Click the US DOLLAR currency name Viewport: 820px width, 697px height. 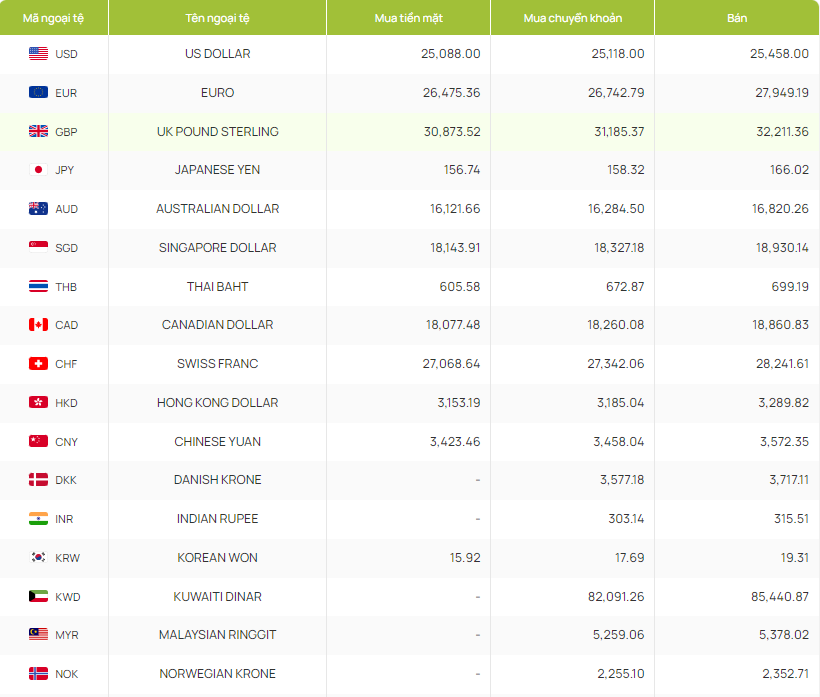point(217,54)
